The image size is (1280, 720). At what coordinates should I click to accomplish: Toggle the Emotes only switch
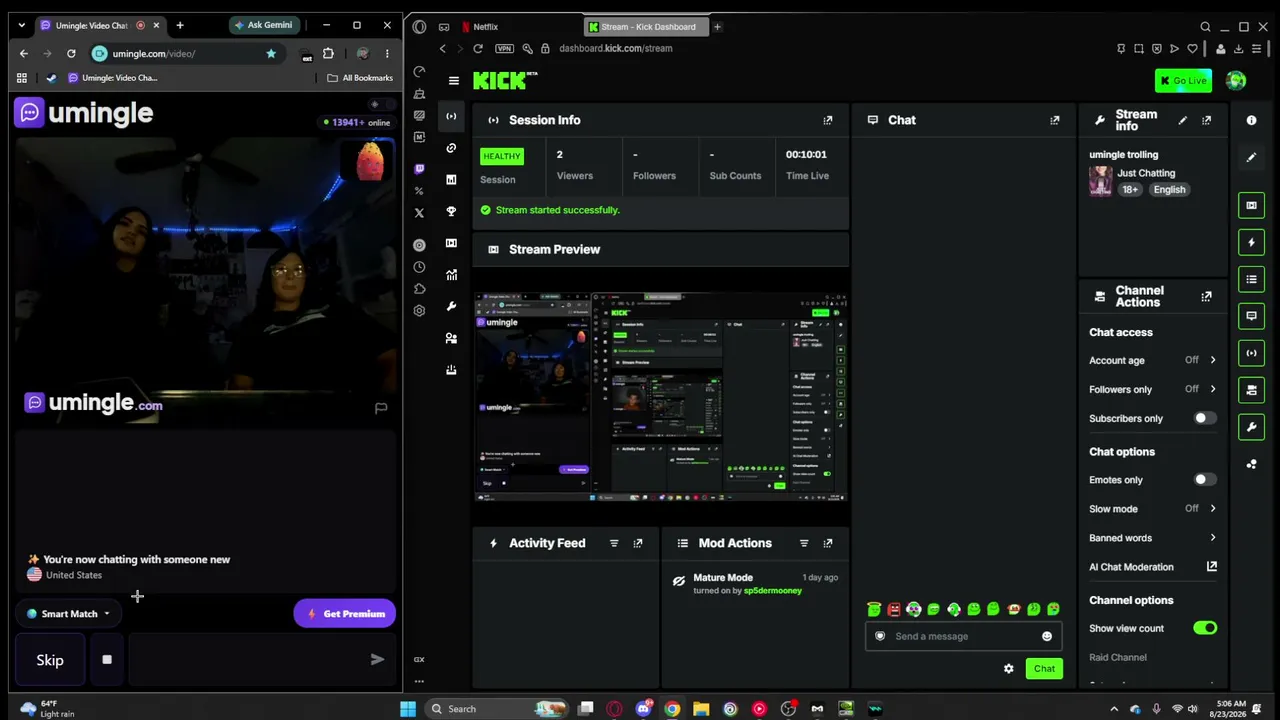[1204, 480]
